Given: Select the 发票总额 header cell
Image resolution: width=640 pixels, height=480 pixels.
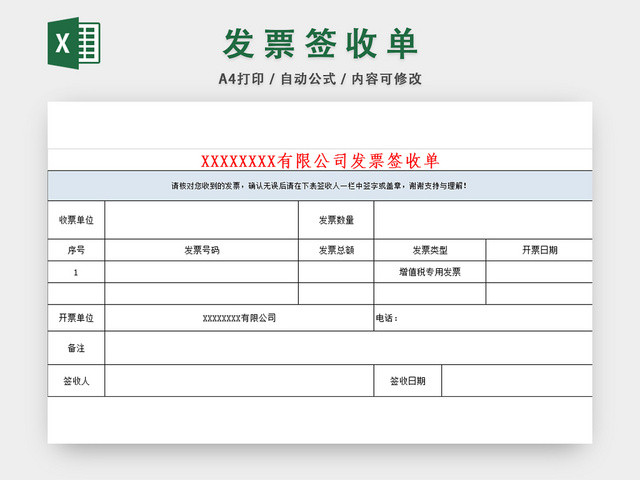Looking at the screenshot, I should (x=336, y=250).
